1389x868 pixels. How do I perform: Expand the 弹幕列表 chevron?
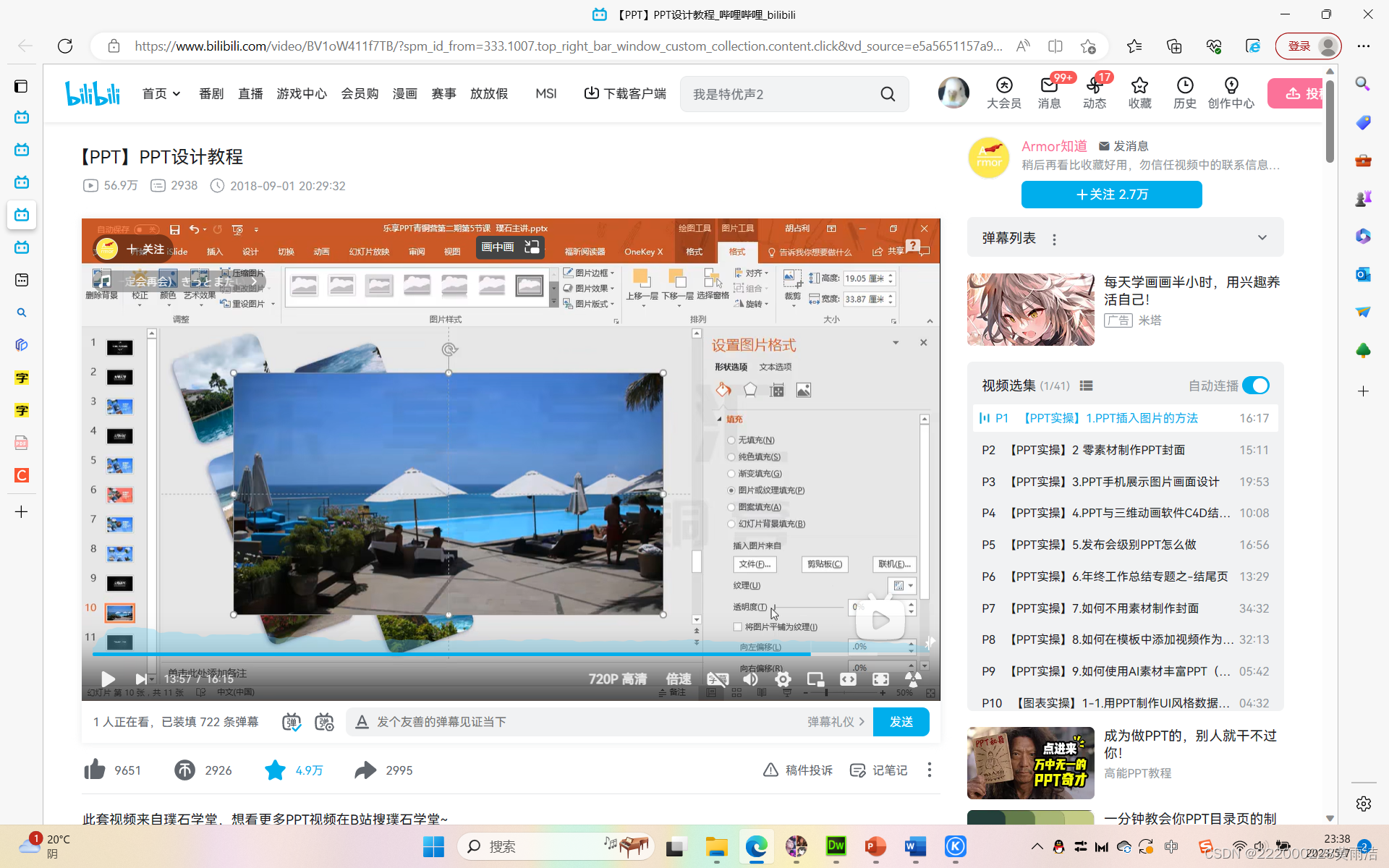coord(1262,238)
